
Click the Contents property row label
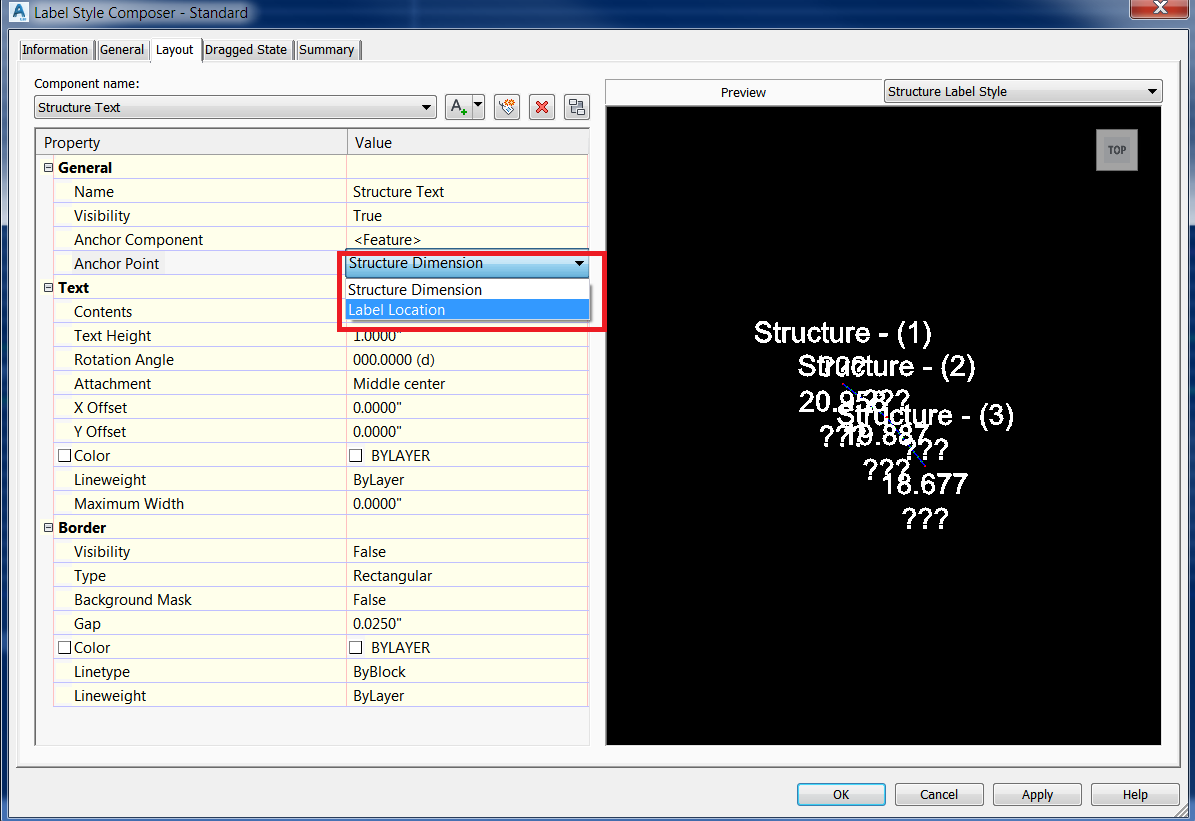coord(103,312)
